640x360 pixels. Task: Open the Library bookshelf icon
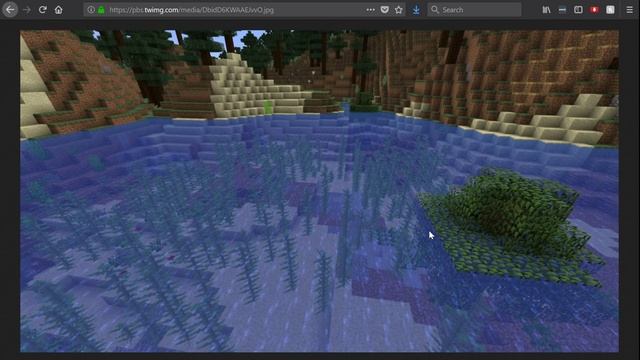[x=546, y=10]
